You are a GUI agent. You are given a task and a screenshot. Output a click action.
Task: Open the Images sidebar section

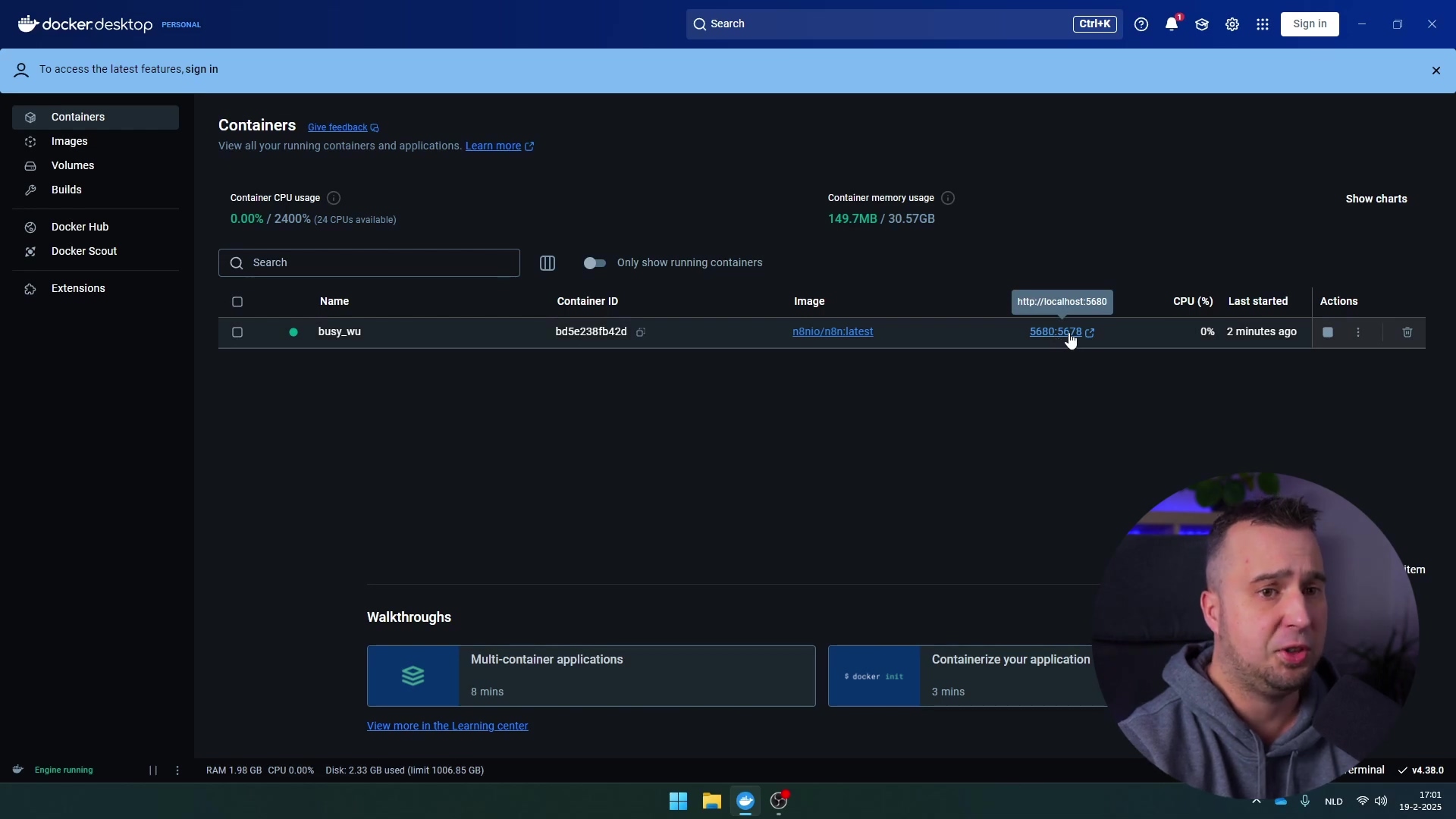point(96,142)
